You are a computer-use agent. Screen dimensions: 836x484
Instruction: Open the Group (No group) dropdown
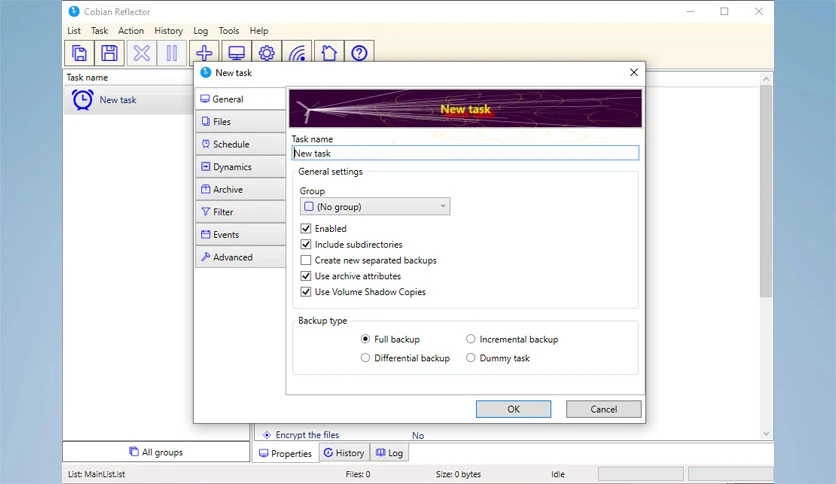tap(375, 206)
